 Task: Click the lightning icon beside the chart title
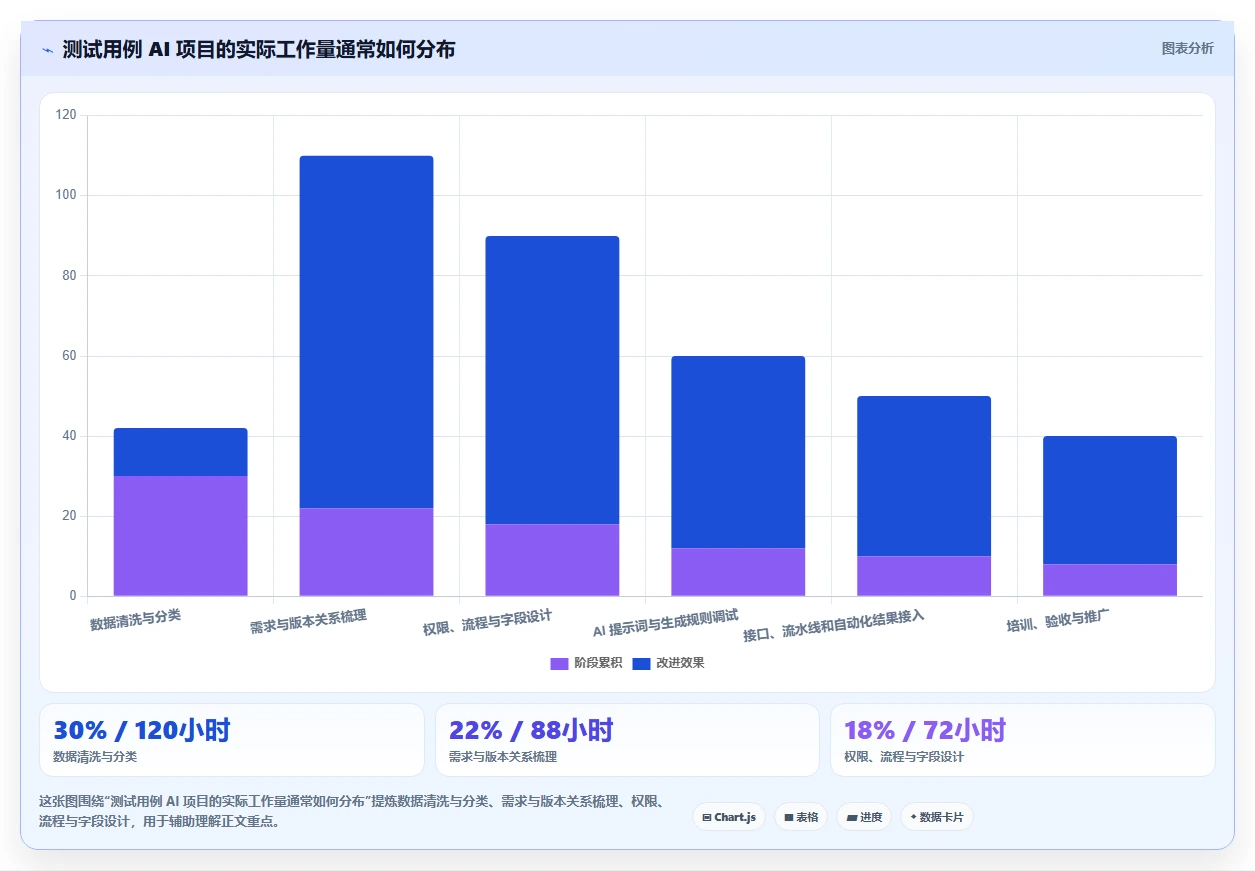tap(47, 50)
